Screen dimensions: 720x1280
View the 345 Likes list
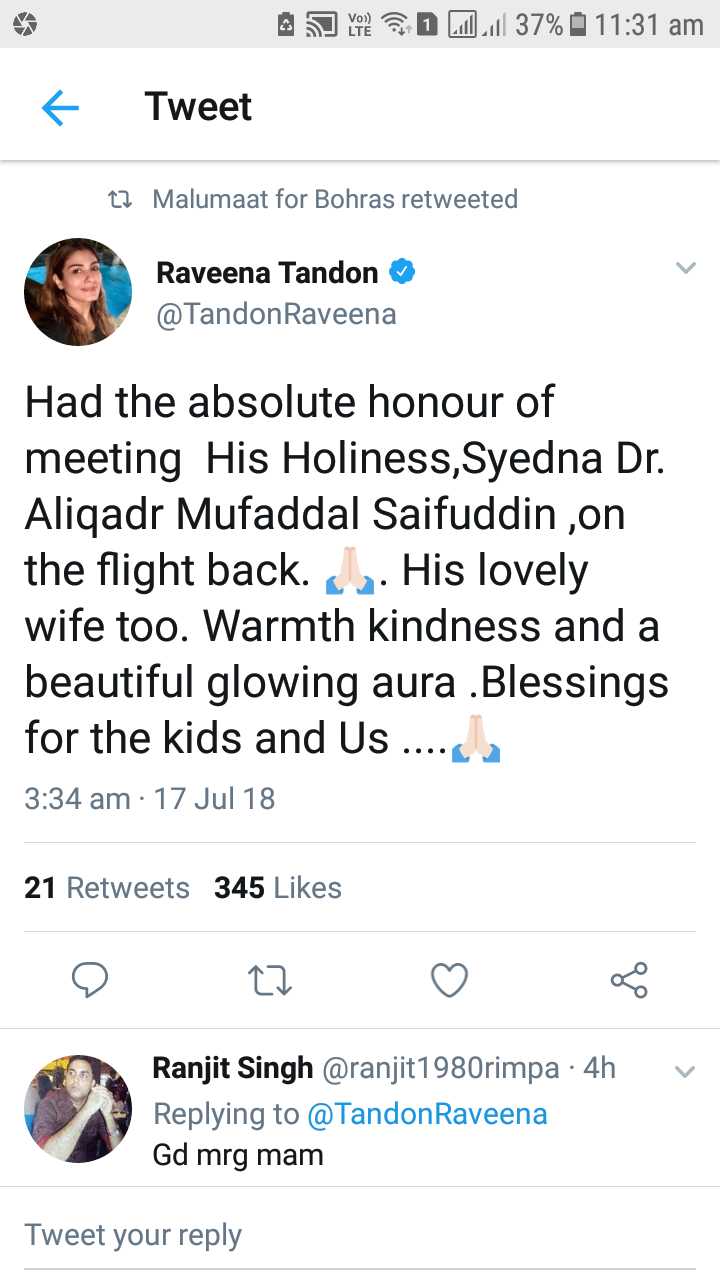pyautogui.click(x=278, y=888)
